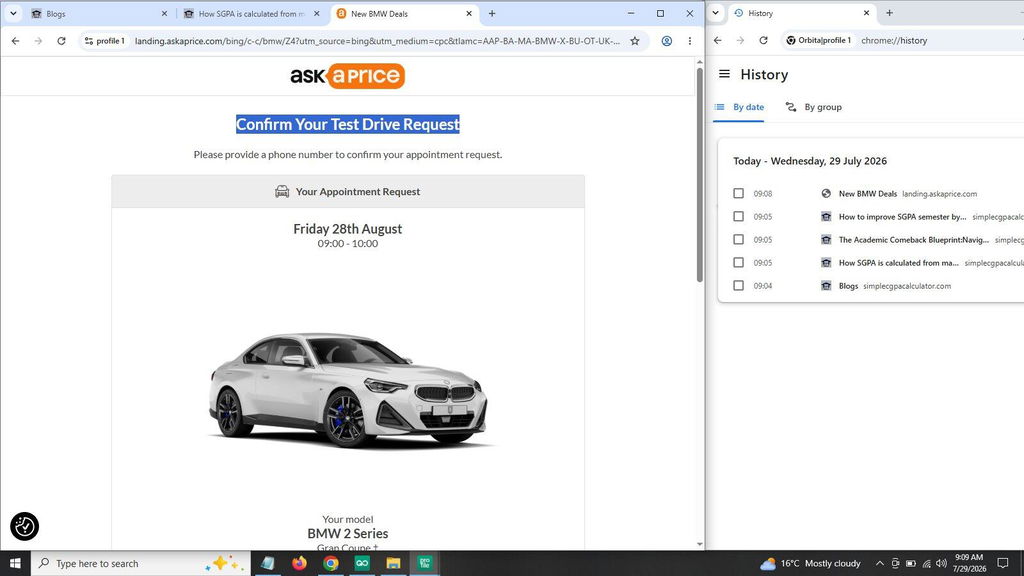
Task: Open a new tab in History window
Action: (x=889, y=12)
